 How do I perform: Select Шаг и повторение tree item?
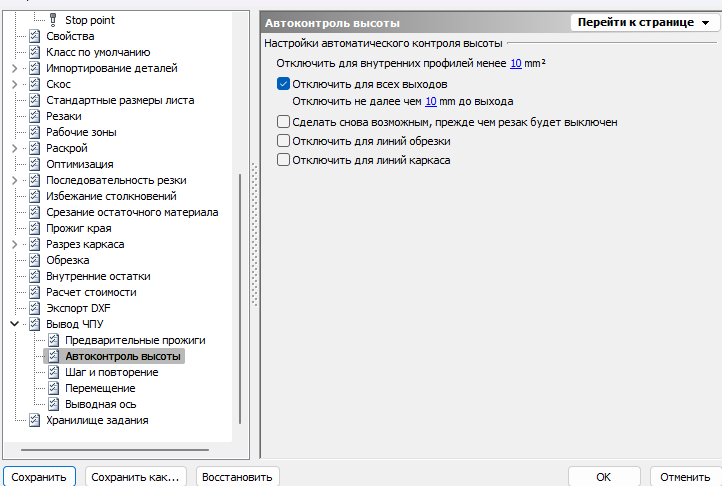coord(111,372)
